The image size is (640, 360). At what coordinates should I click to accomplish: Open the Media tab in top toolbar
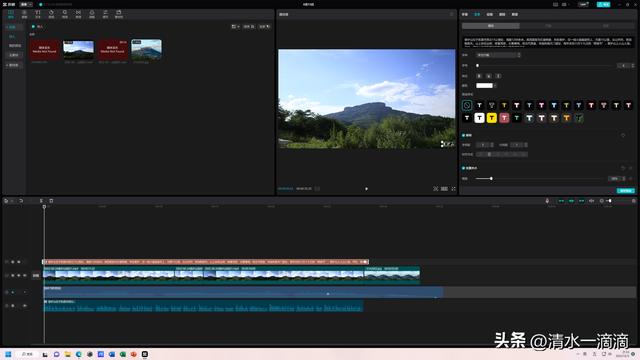click(11, 14)
